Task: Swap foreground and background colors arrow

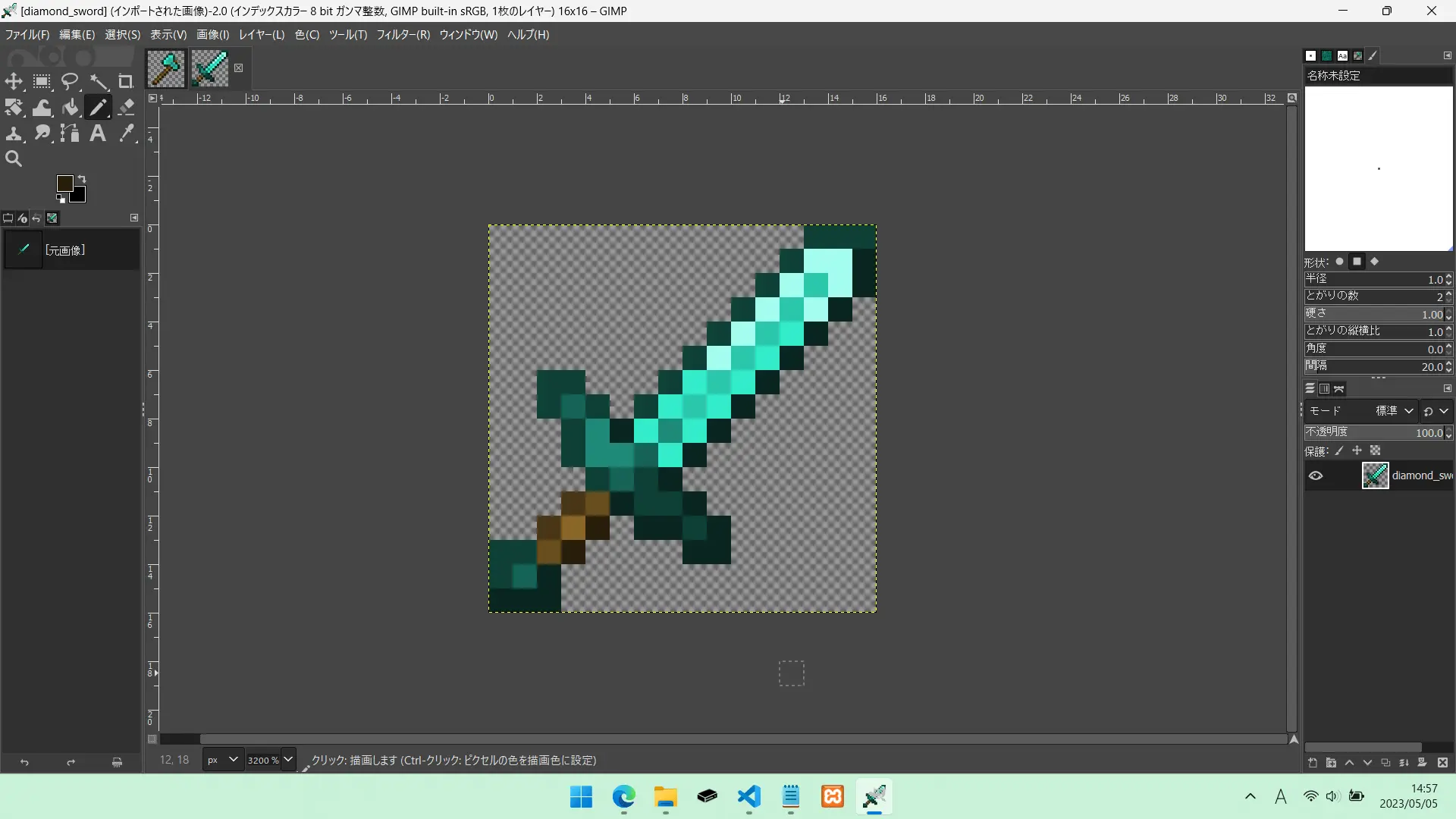Action: pyautogui.click(x=82, y=179)
